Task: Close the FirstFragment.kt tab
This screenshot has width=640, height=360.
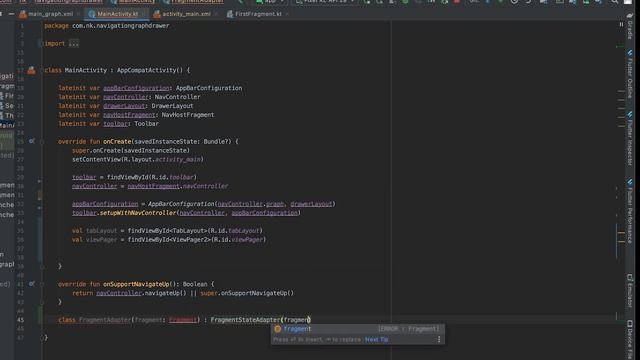Action: (x=287, y=14)
